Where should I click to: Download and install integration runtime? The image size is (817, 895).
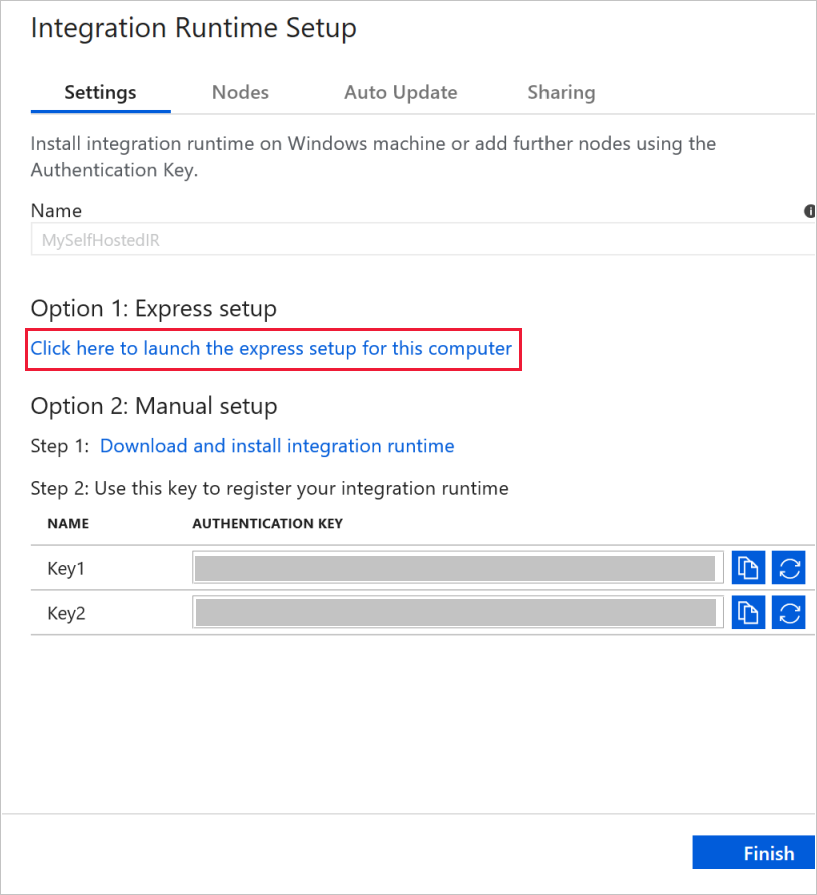pyautogui.click(x=277, y=446)
